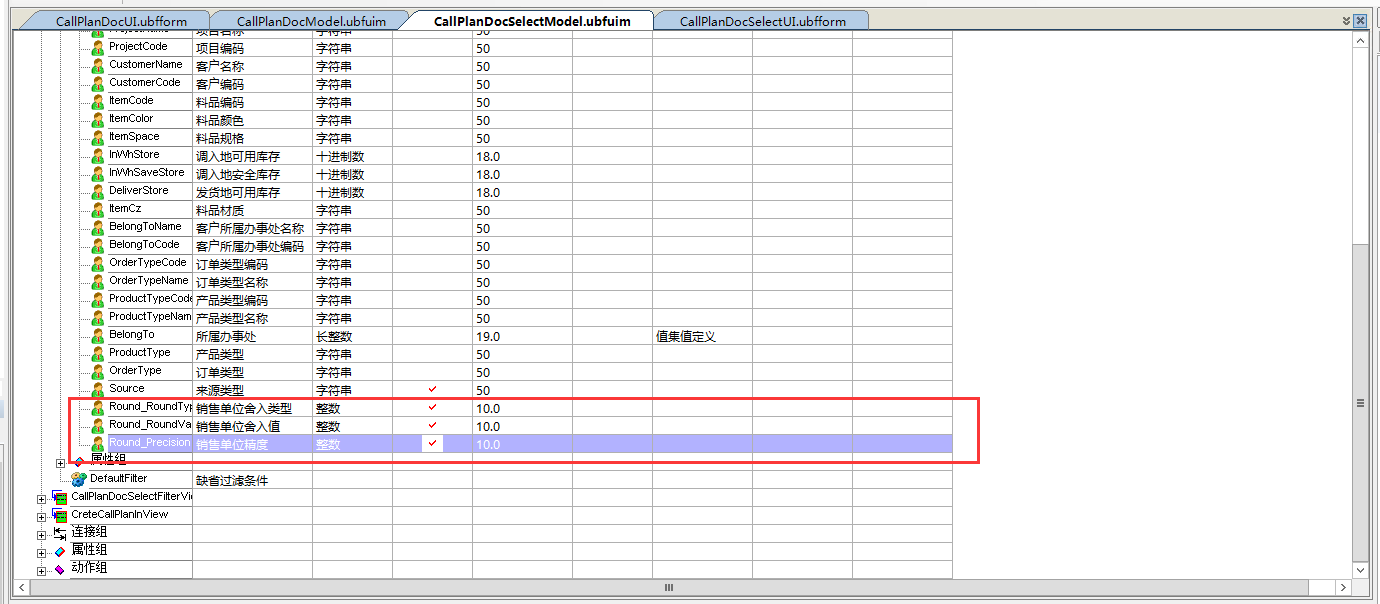Toggle the checkmark for Round_RoundValue

click(432, 425)
